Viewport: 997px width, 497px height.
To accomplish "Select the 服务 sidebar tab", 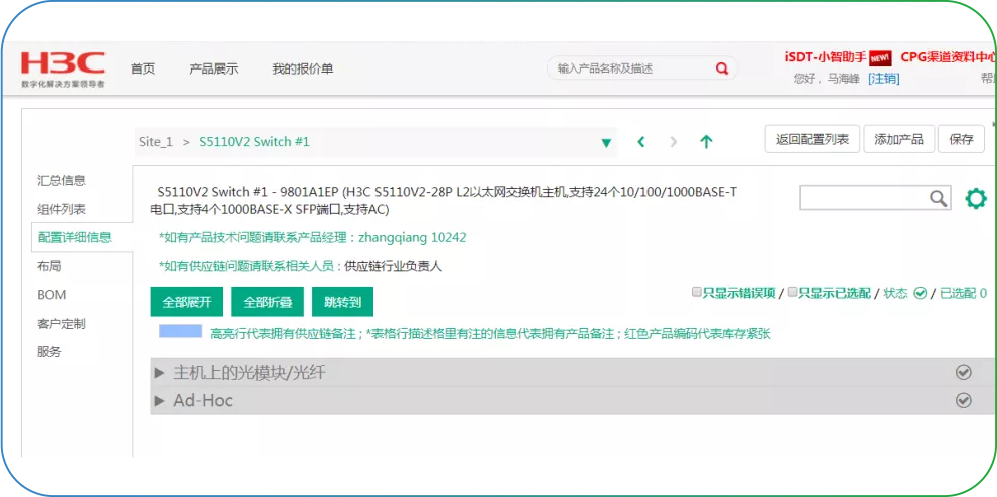I will point(49,351).
